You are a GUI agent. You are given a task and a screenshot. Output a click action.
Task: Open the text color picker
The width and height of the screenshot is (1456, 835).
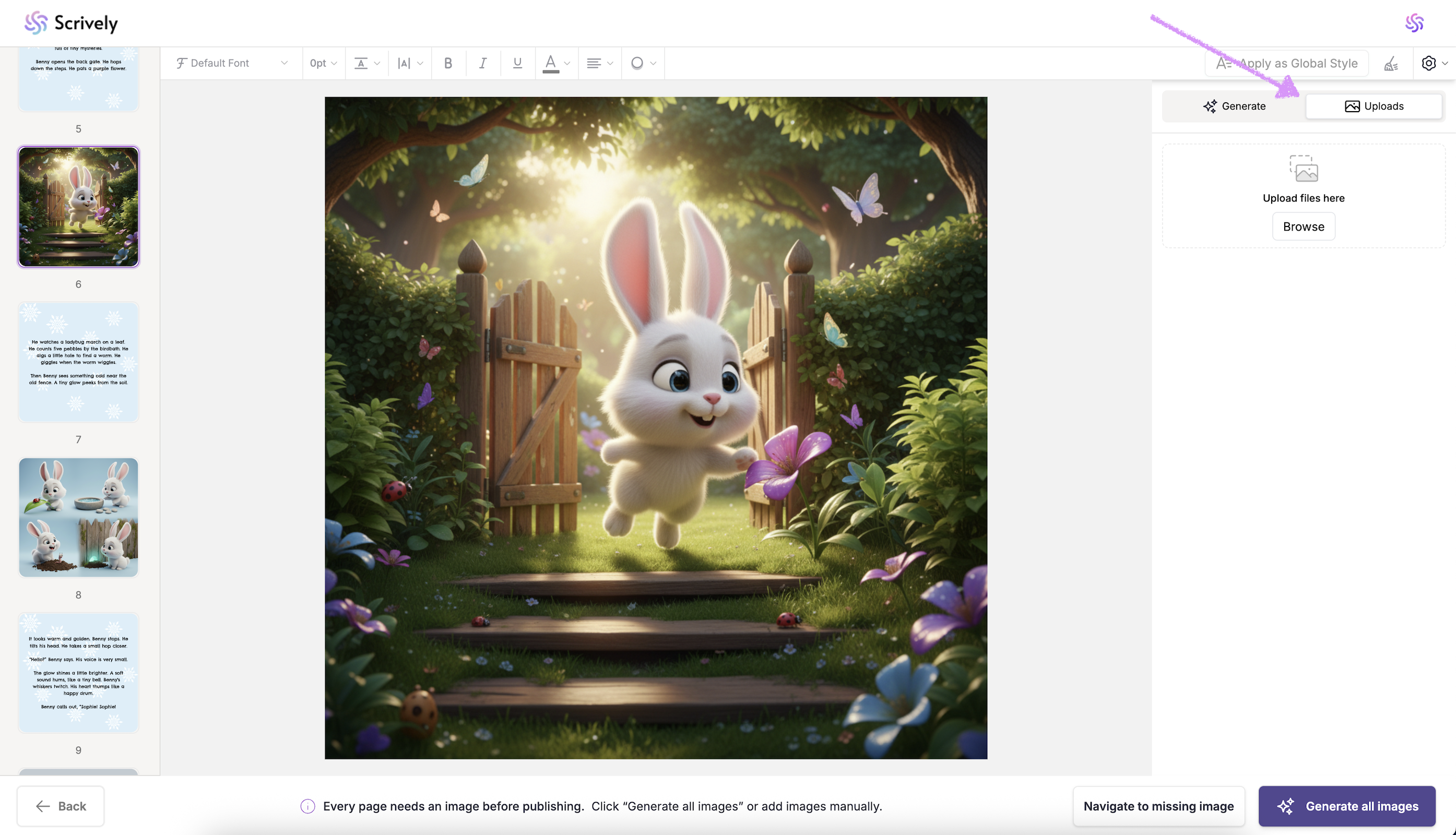click(x=556, y=63)
